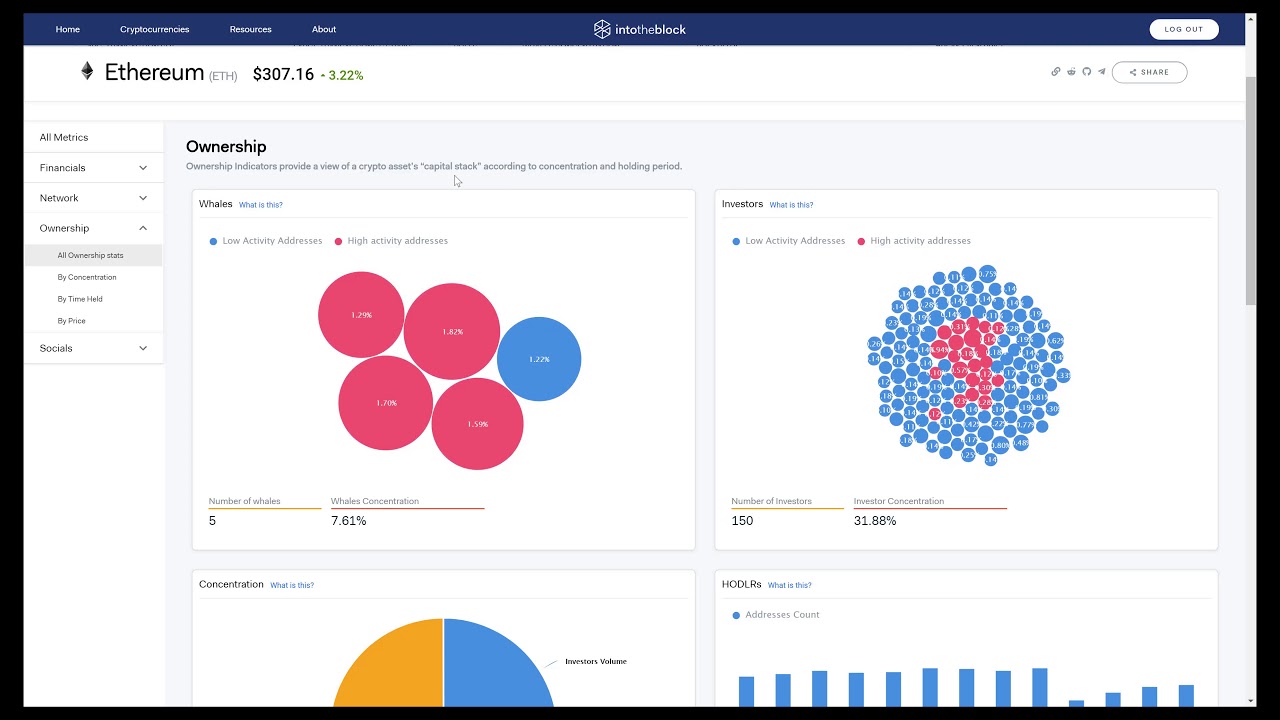Image resolution: width=1280 pixels, height=720 pixels.
Task: Click the Log Out button
Action: 1184,29
